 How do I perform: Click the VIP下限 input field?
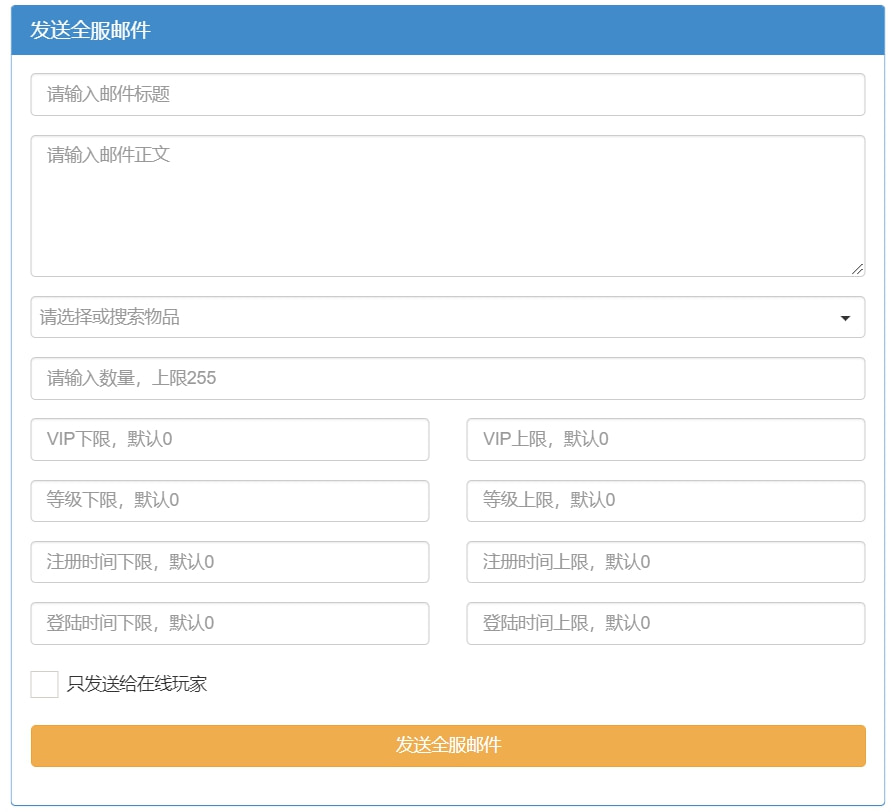(x=230, y=439)
